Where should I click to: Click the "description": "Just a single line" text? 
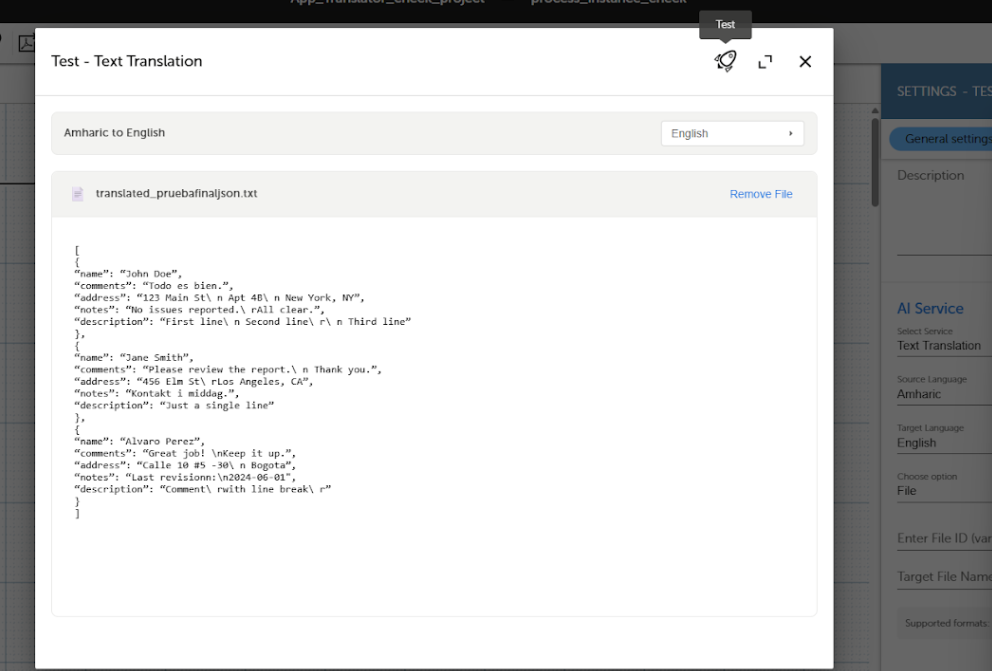coord(175,405)
